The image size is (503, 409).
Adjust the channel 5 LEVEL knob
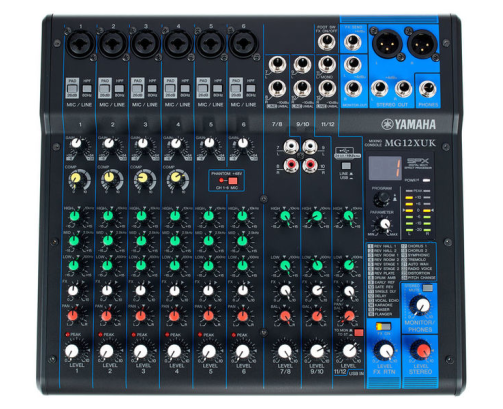point(209,351)
